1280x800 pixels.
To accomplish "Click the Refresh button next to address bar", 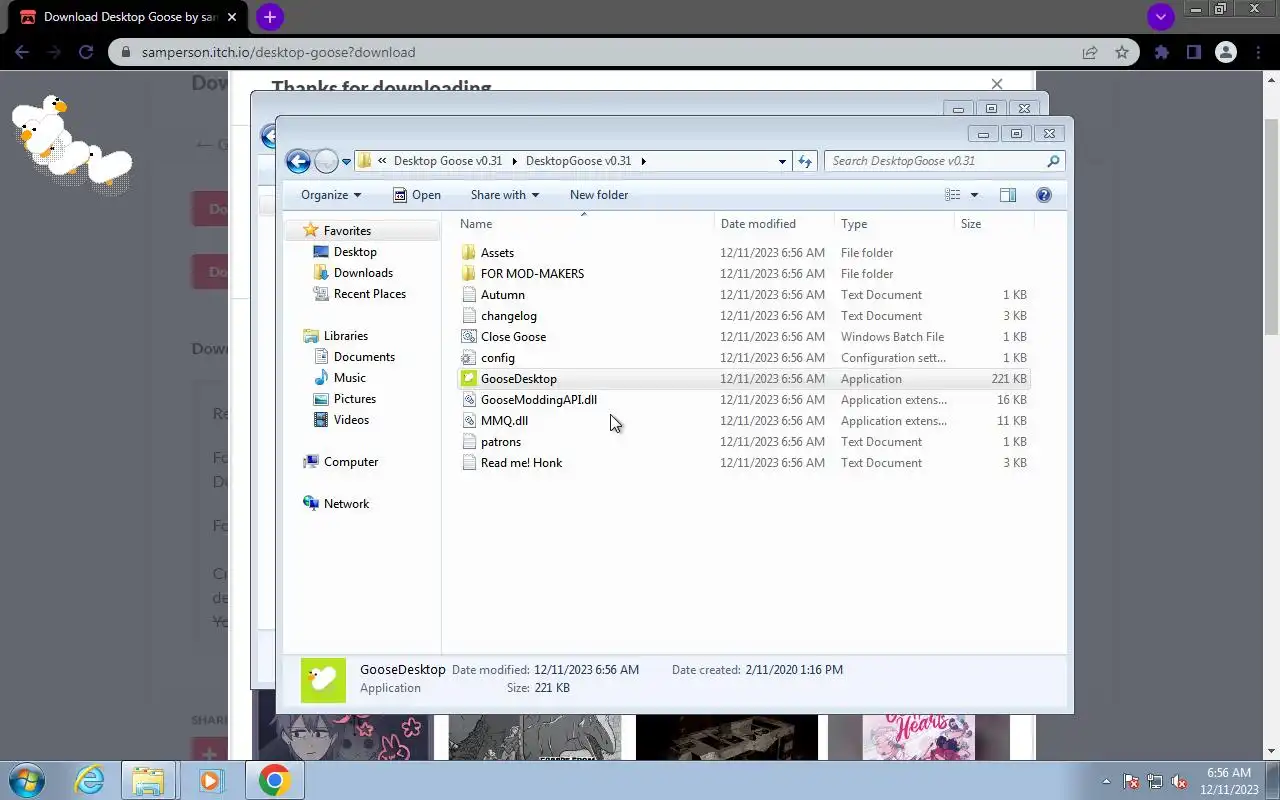I will 805,161.
